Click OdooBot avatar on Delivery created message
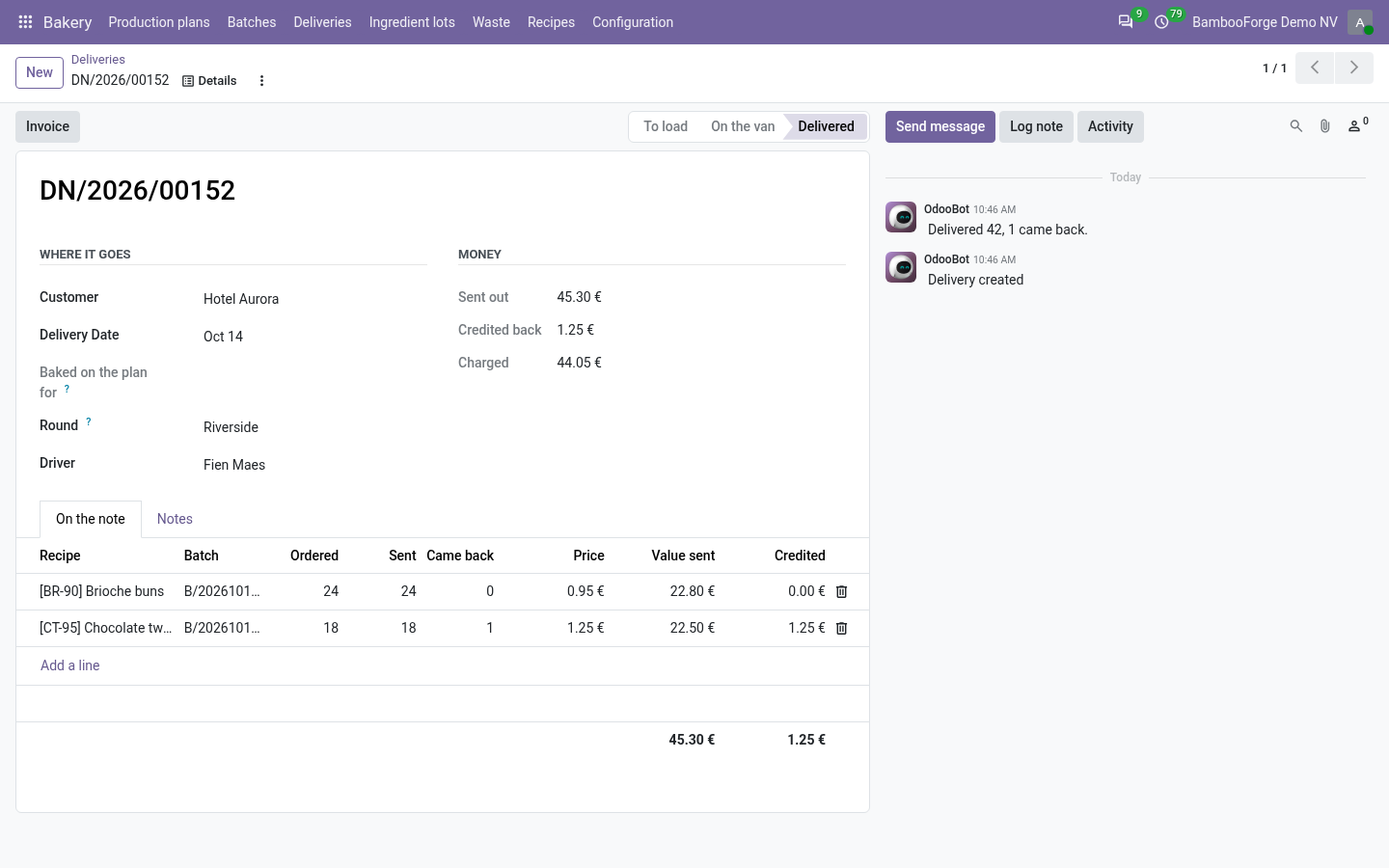The image size is (1389, 868). point(901,268)
